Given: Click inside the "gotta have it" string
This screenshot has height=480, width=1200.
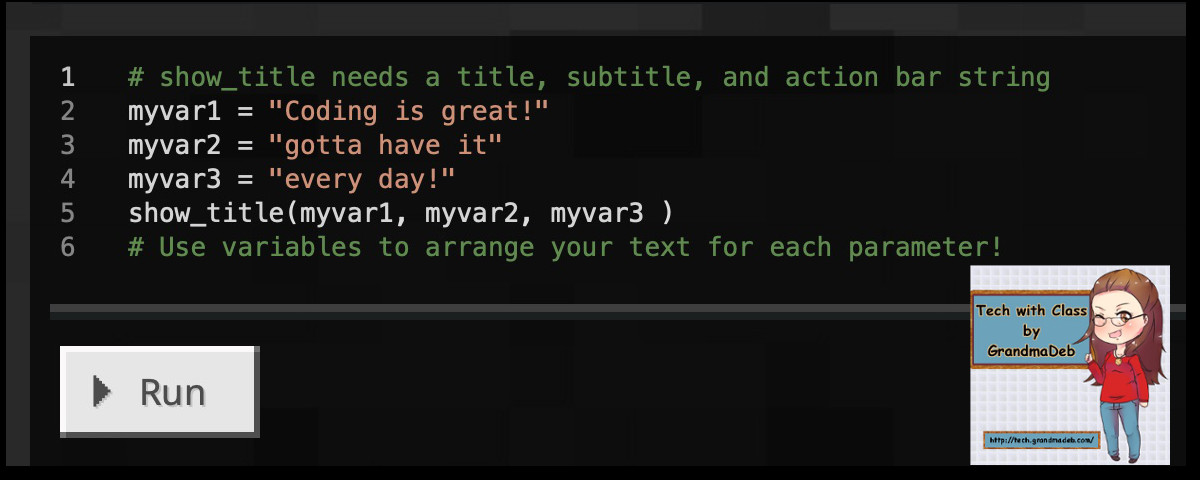Looking at the screenshot, I should pyautogui.click(x=386, y=145).
